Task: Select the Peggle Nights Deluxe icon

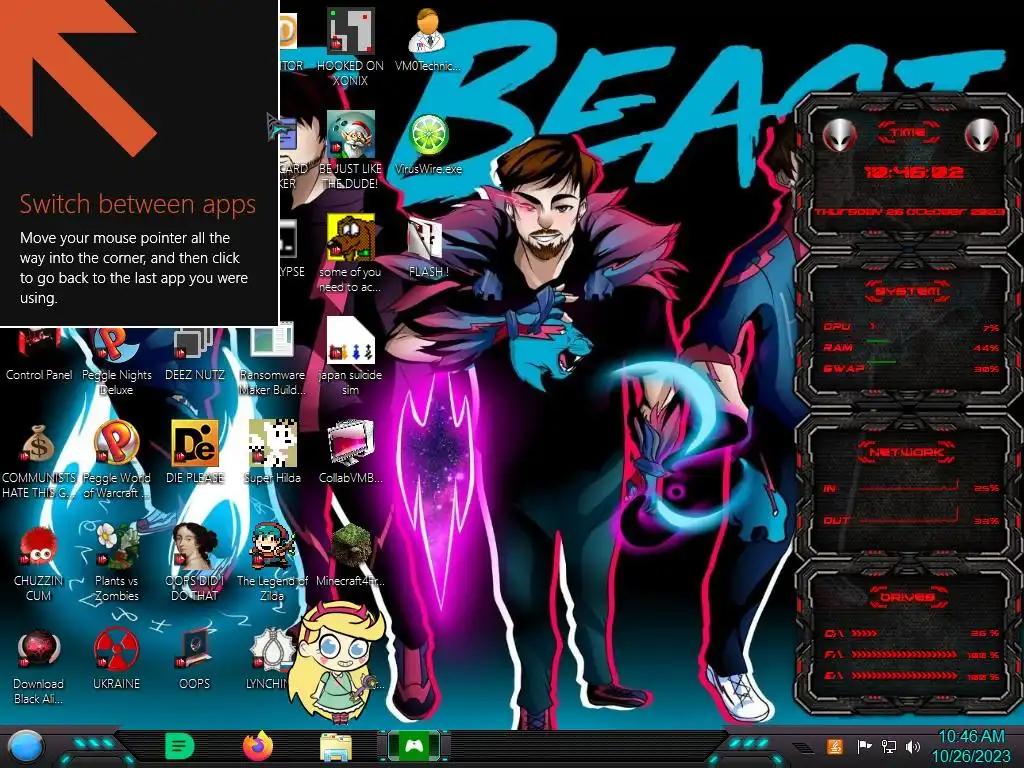Action: [x=116, y=346]
